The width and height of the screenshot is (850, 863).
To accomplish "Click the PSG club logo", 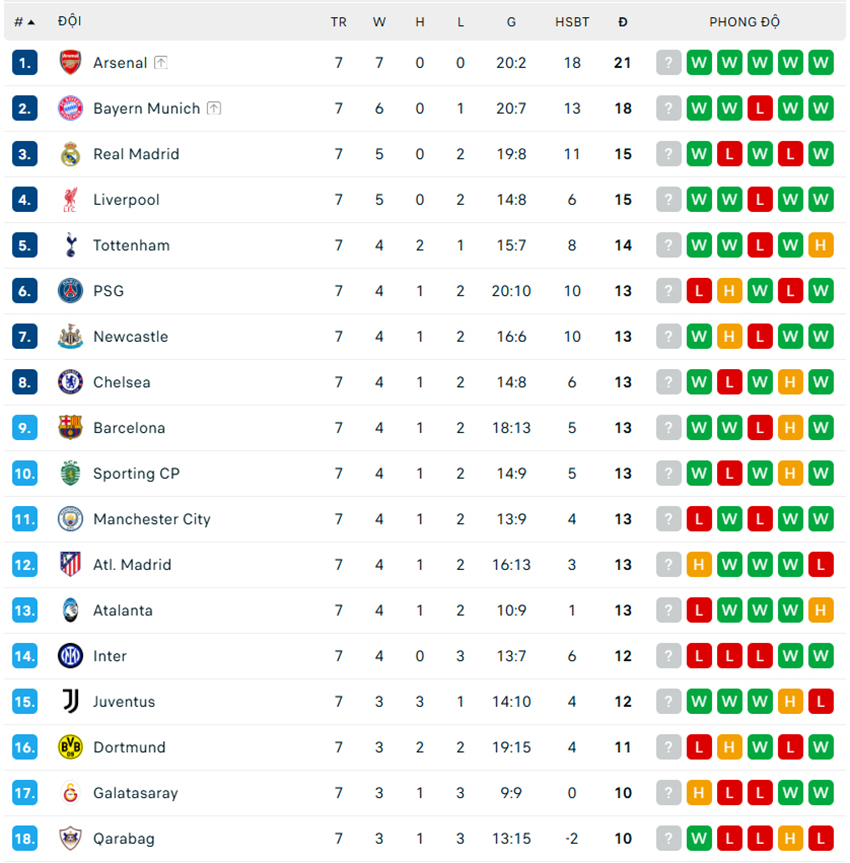I will [70, 291].
